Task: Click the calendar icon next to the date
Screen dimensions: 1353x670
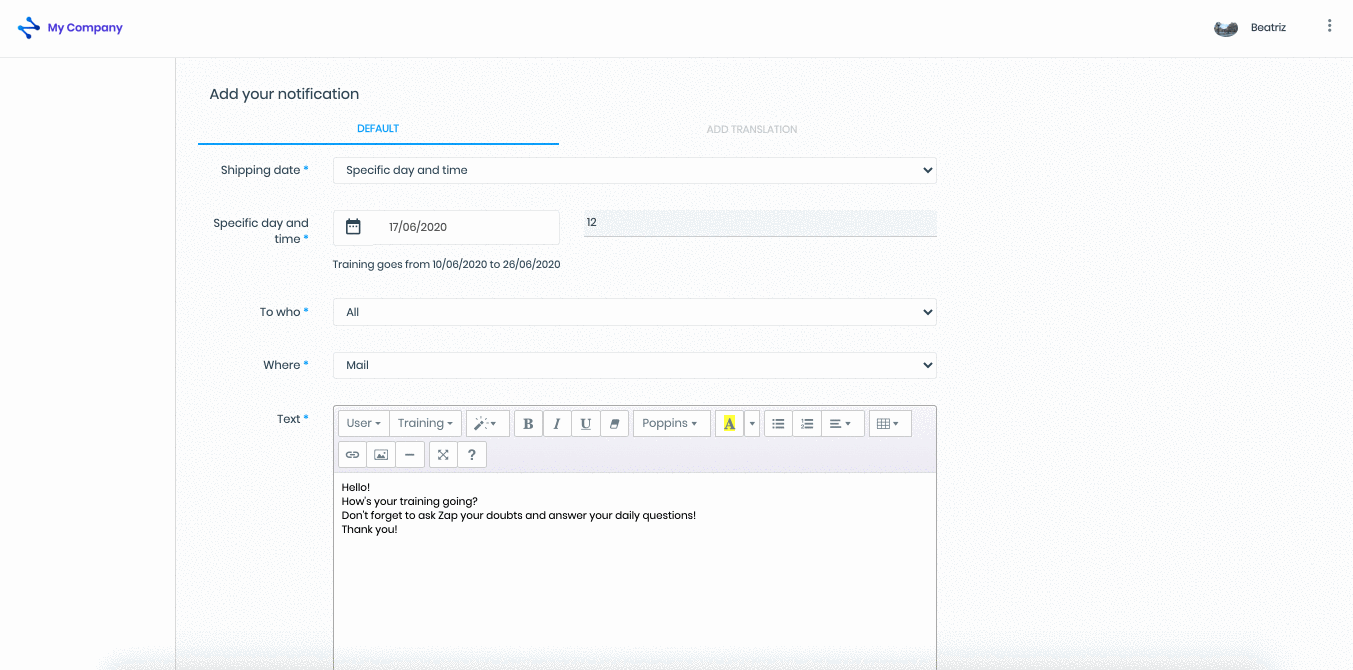Action: coord(353,227)
